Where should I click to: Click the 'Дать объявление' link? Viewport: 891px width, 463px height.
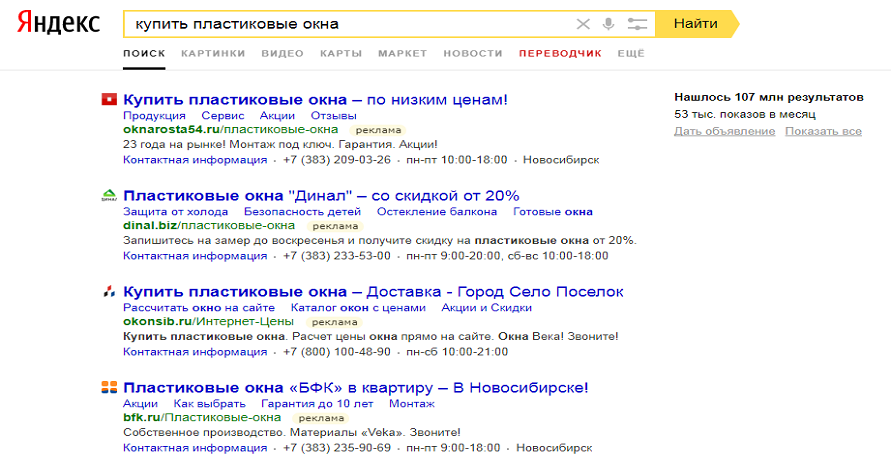click(725, 131)
